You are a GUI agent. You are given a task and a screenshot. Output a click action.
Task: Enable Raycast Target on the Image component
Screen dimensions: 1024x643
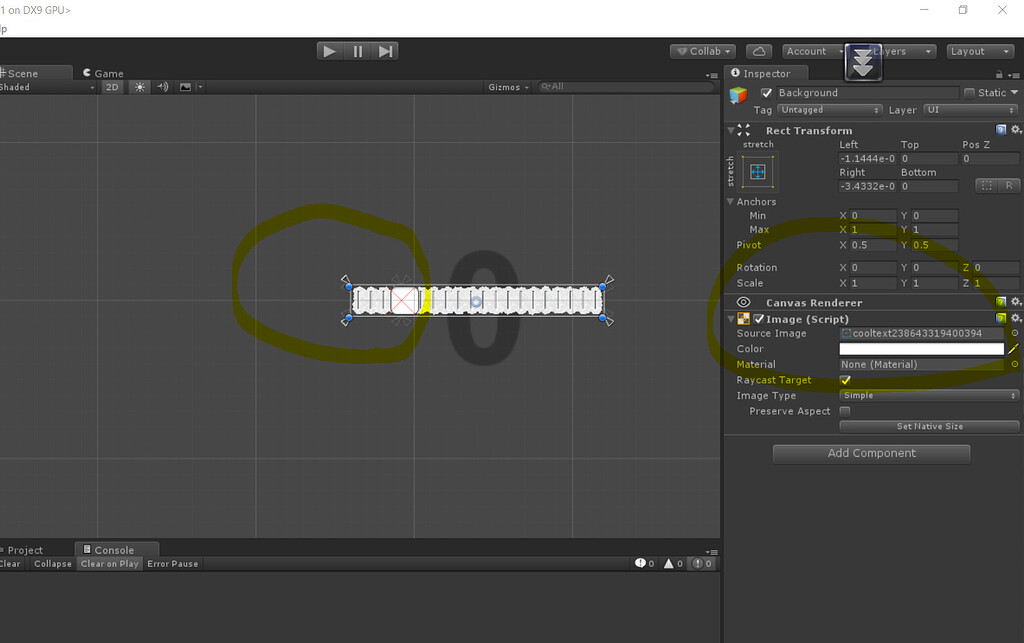tap(843, 380)
